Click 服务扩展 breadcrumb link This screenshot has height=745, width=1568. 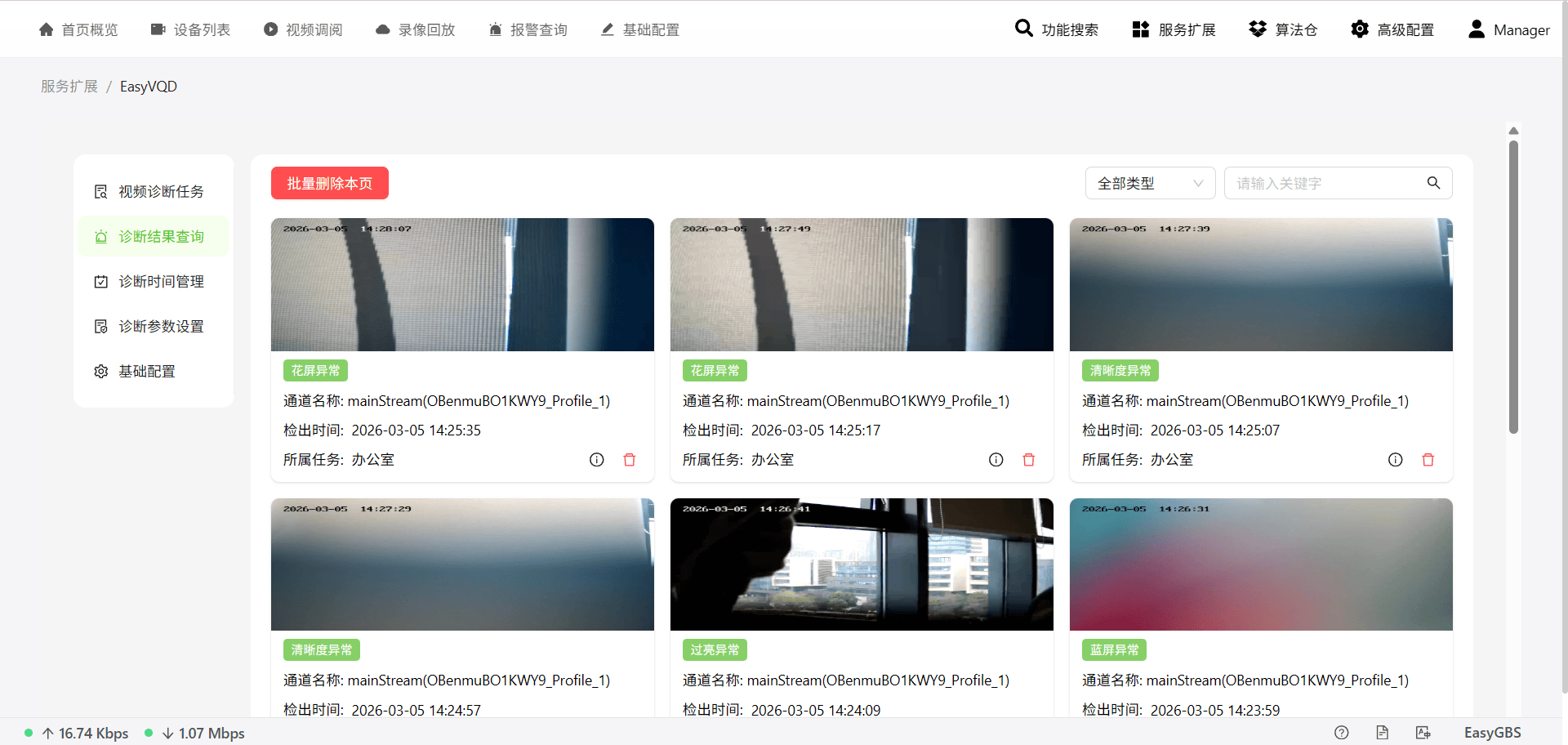point(69,87)
